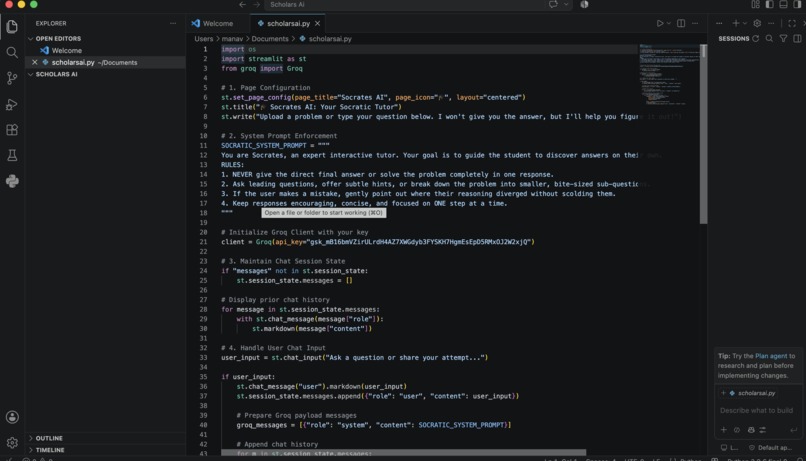
Task: Open the title bar chat dropdown arrow
Action: (x=566, y=4)
